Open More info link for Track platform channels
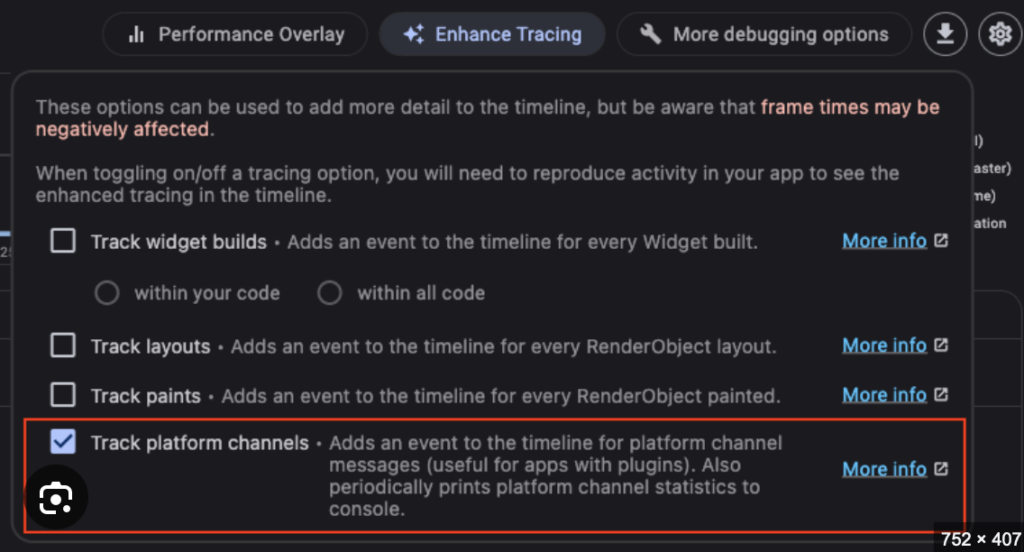Image resolution: width=1024 pixels, height=552 pixels. click(884, 469)
